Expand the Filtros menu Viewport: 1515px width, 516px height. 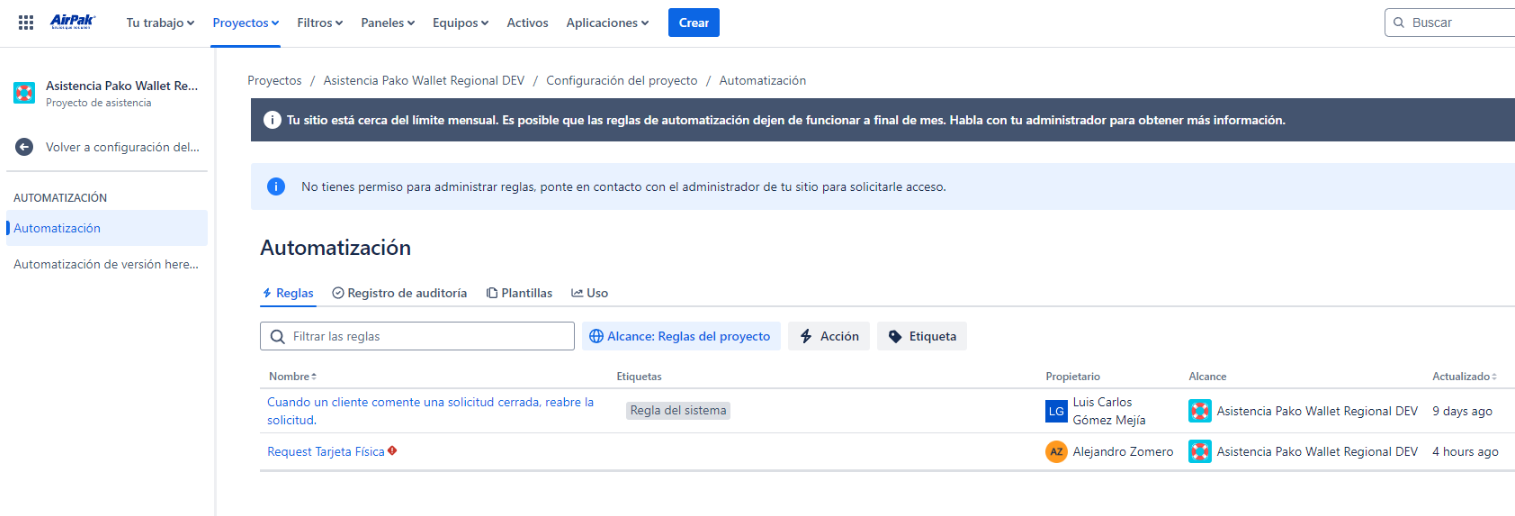(x=320, y=22)
